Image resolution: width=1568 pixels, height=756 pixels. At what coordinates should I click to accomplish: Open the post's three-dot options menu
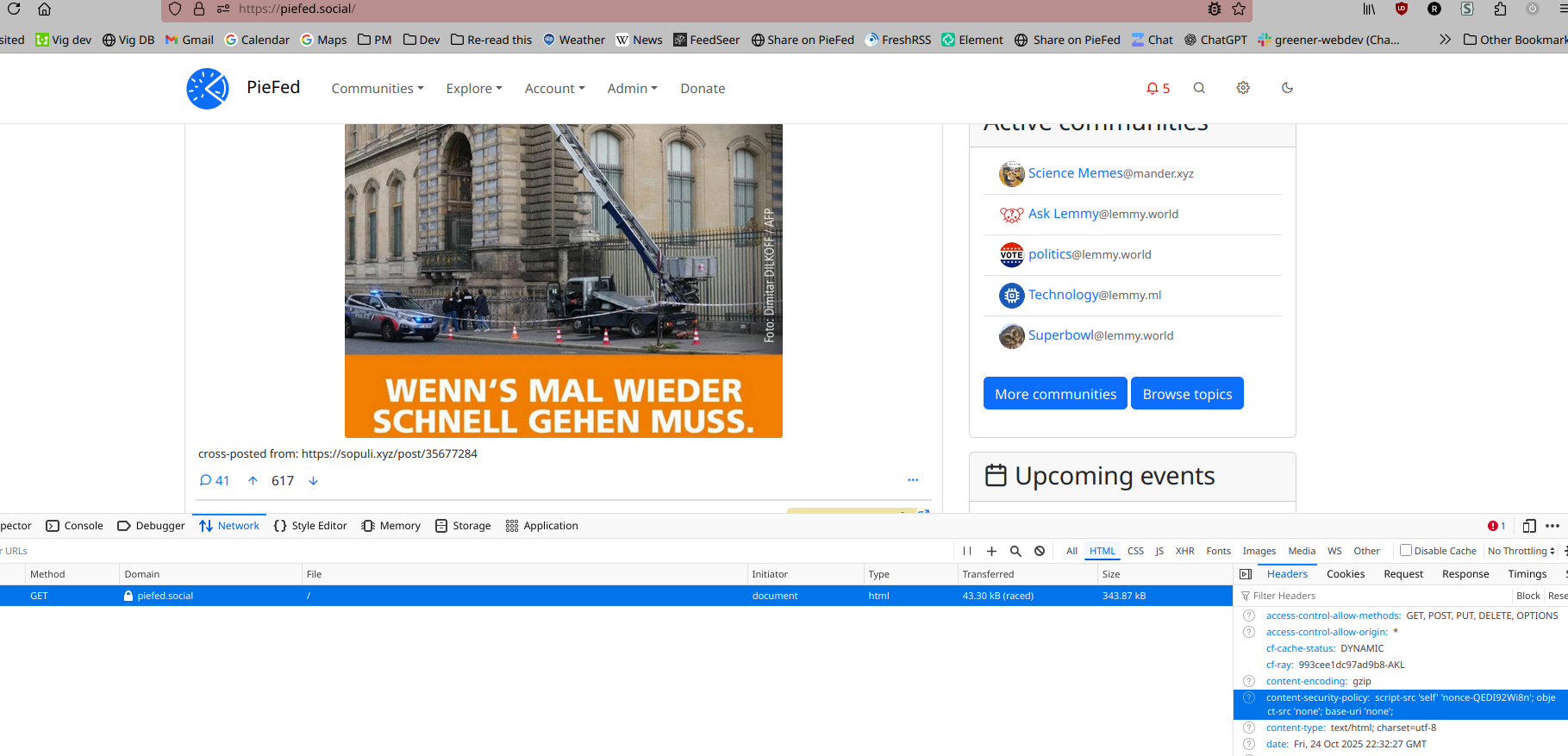point(913,480)
